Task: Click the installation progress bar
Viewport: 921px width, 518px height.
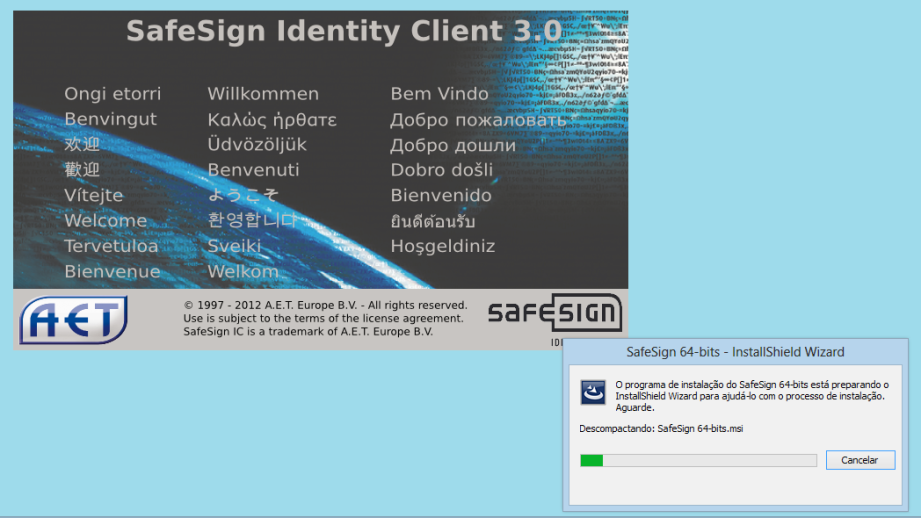Action: click(x=698, y=460)
